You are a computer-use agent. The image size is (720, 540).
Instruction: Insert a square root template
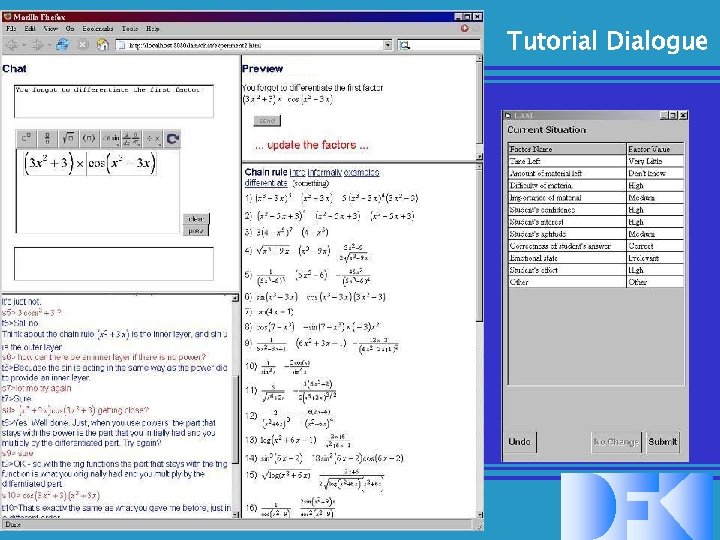(68, 138)
